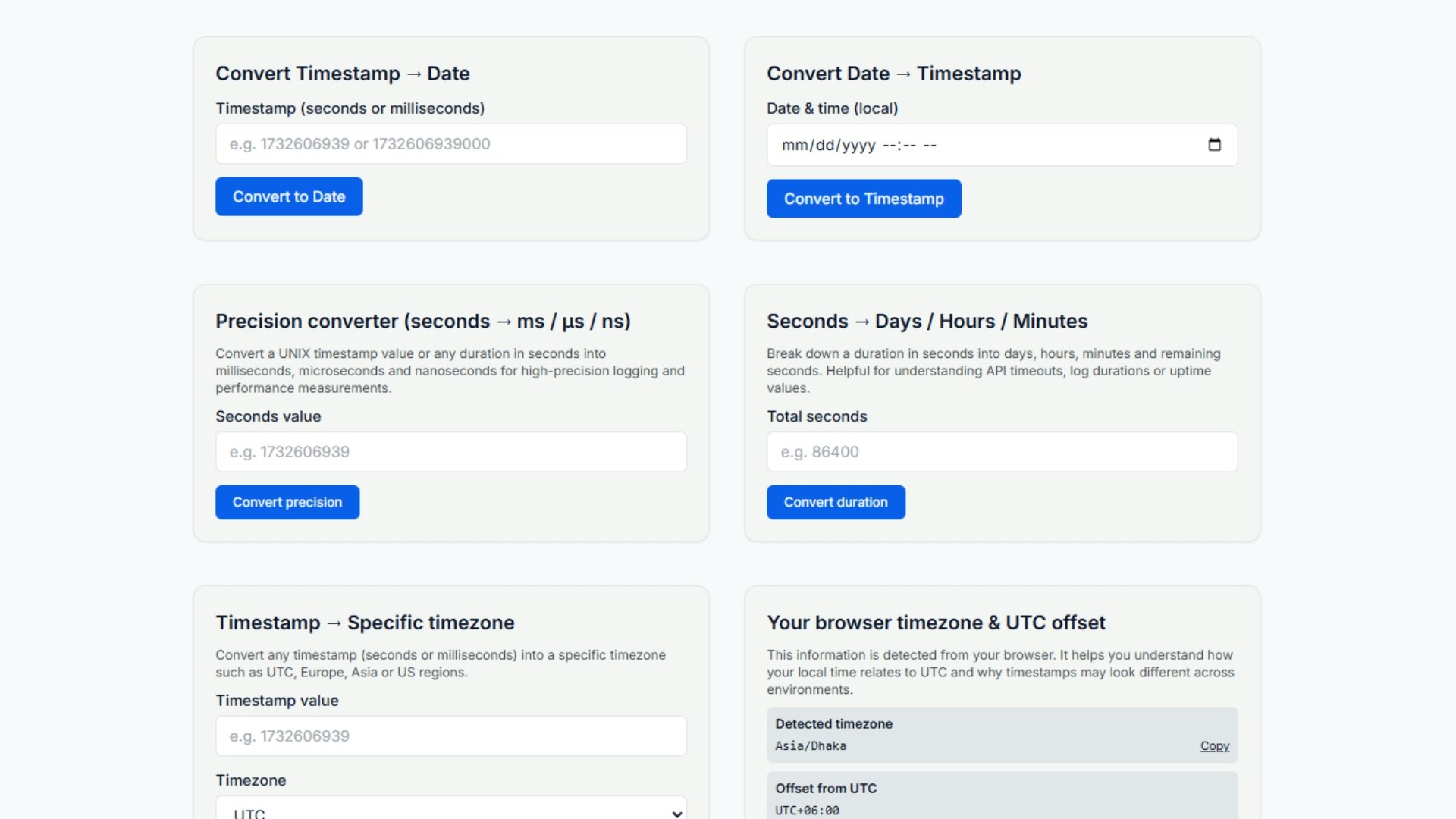Click the mm/dd/yyyy date segment

[828, 145]
